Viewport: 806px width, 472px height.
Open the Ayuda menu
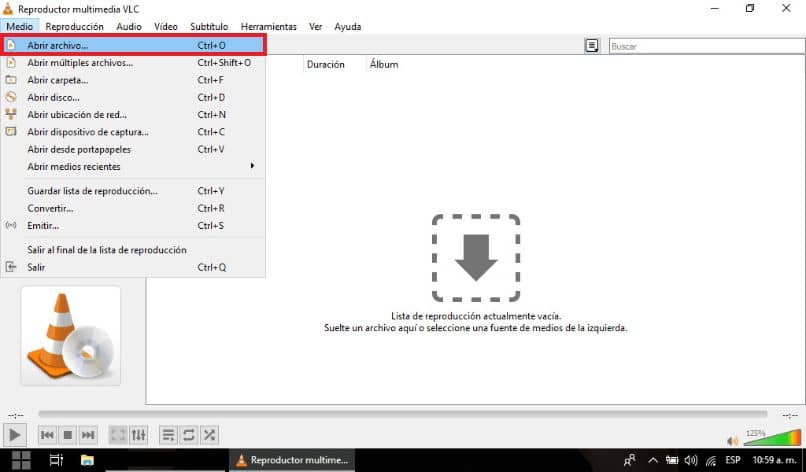pyautogui.click(x=347, y=26)
